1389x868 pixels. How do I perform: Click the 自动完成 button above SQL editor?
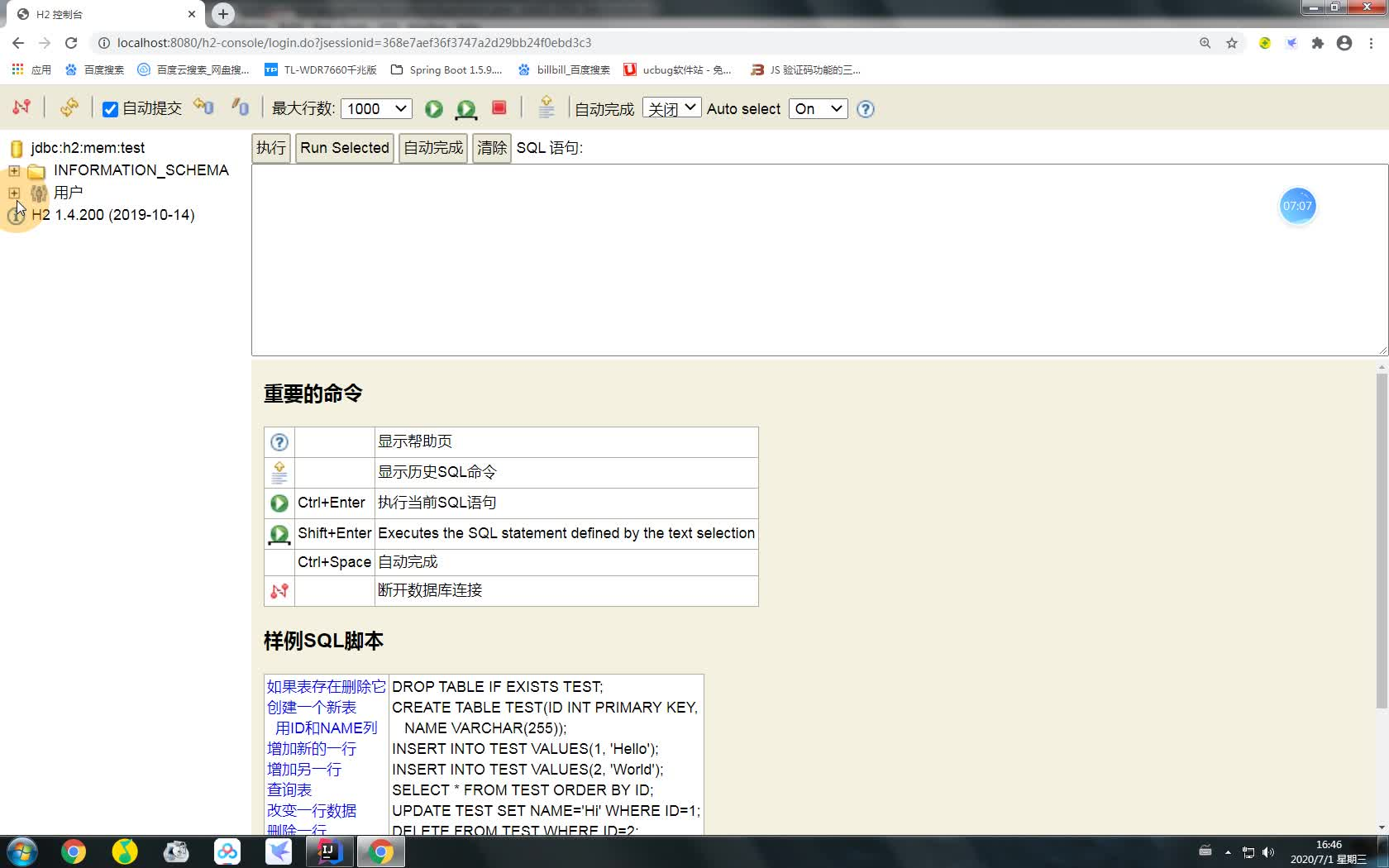point(433,148)
